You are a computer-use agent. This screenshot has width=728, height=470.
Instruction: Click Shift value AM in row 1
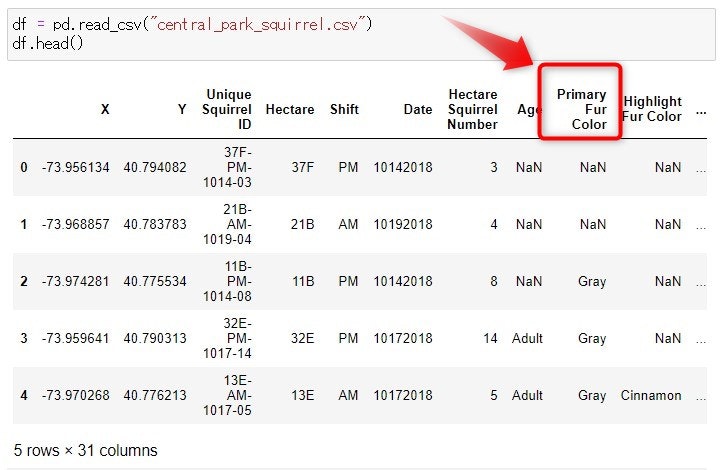click(x=348, y=224)
